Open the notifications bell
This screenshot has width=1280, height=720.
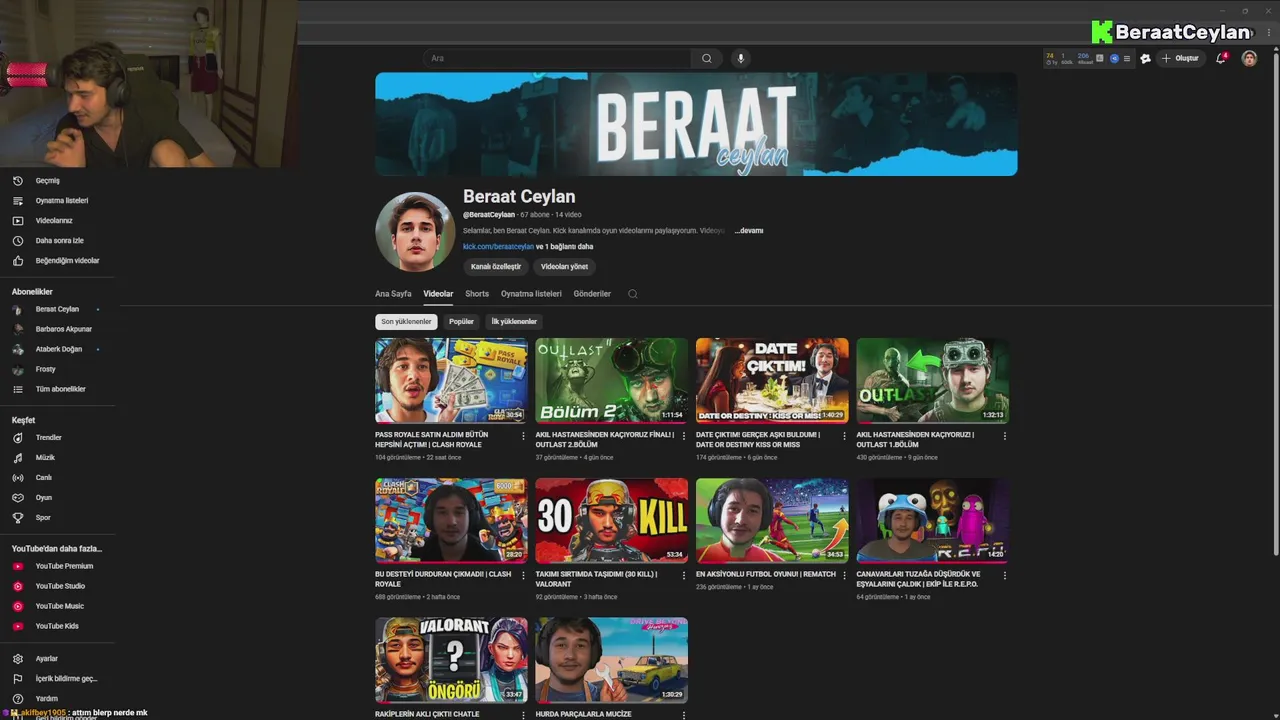pyautogui.click(x=1221, y=58)
